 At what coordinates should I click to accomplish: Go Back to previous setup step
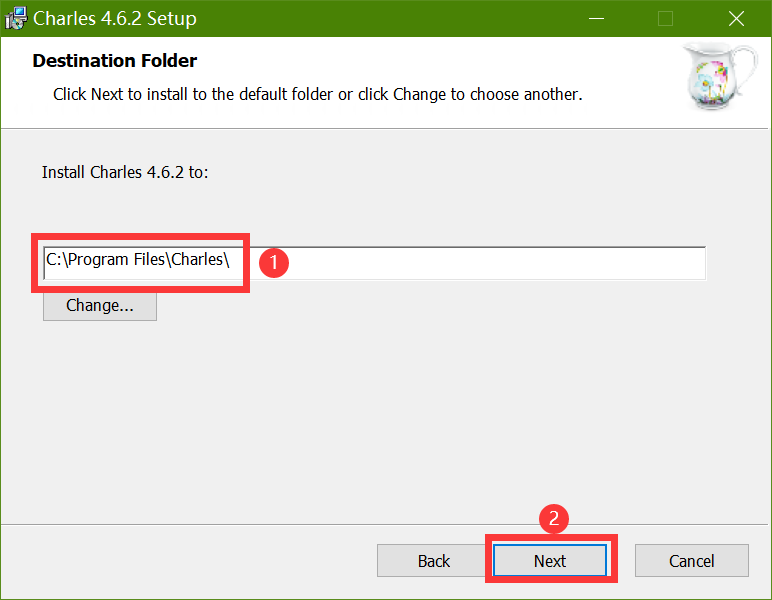click(x=433, y=560)
